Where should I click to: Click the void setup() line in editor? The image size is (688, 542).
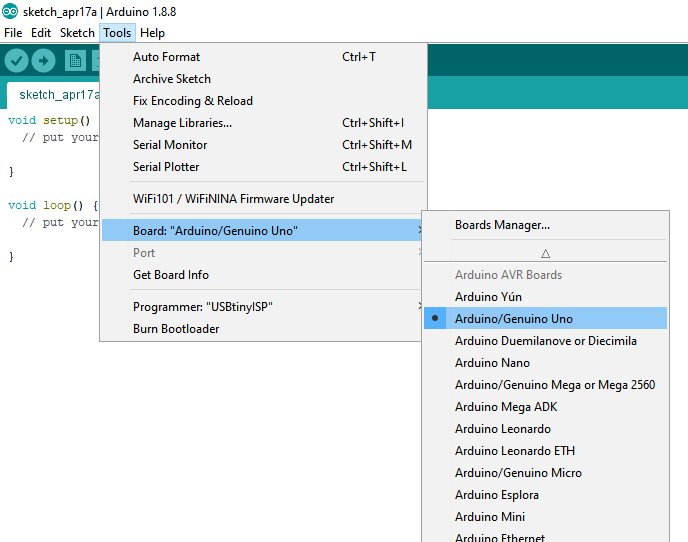pos(49,120)
